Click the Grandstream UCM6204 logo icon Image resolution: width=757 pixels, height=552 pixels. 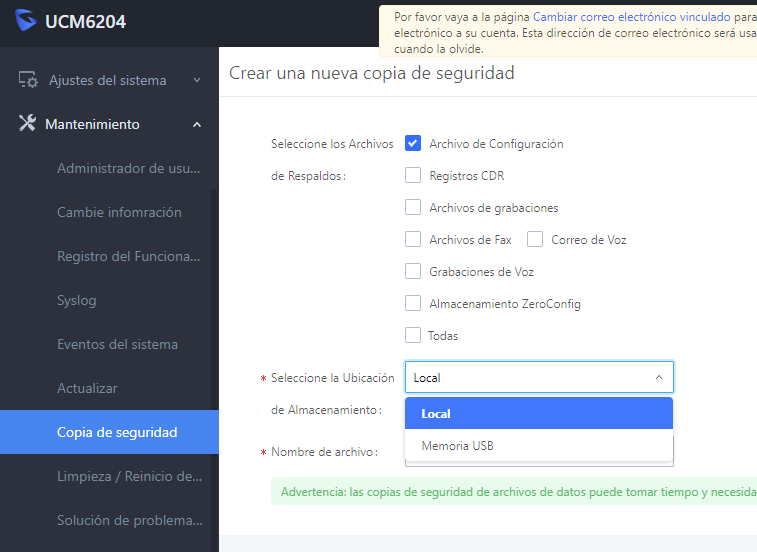25,20
